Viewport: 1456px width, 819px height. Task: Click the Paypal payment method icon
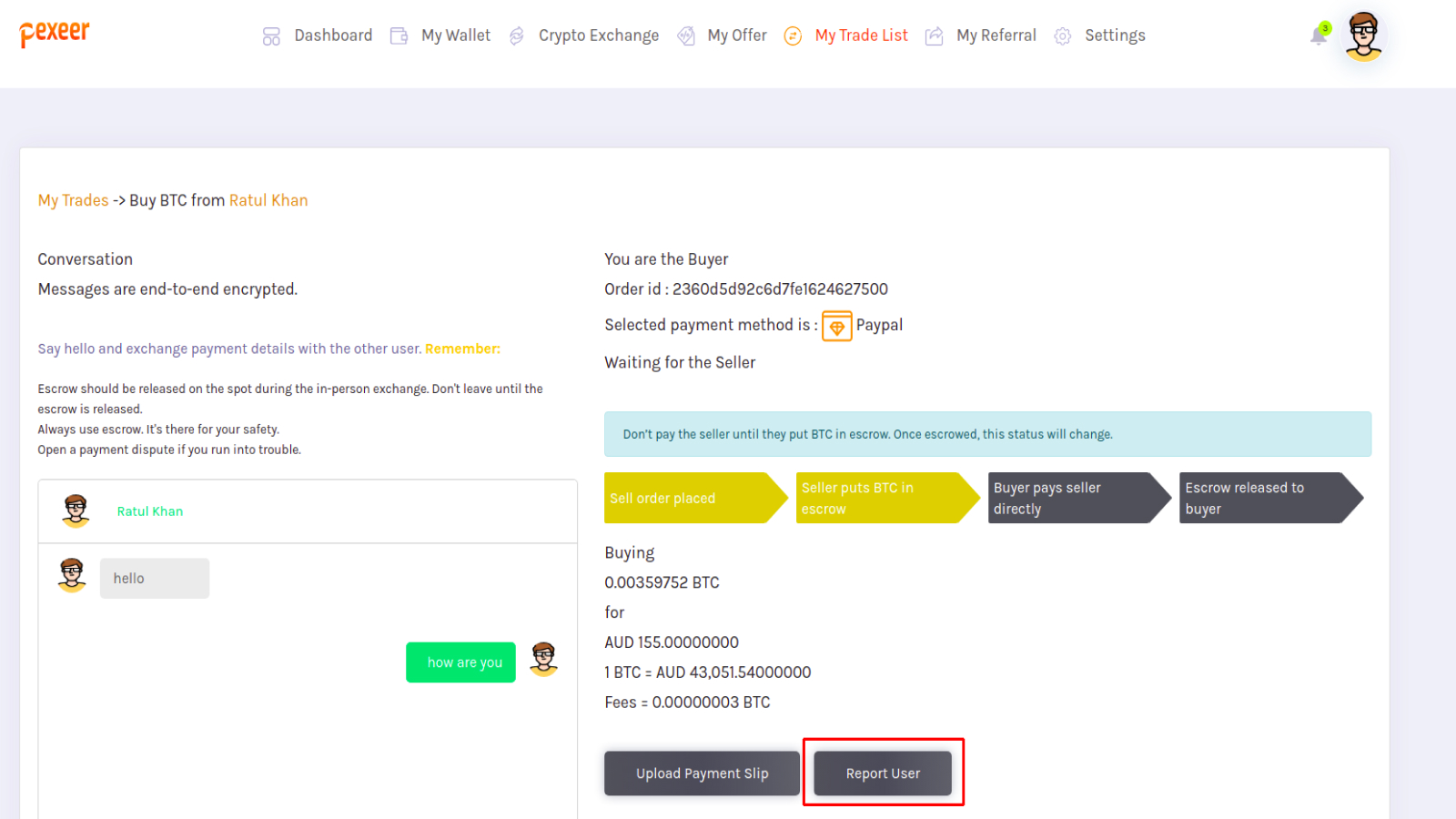tap(836, 326)
